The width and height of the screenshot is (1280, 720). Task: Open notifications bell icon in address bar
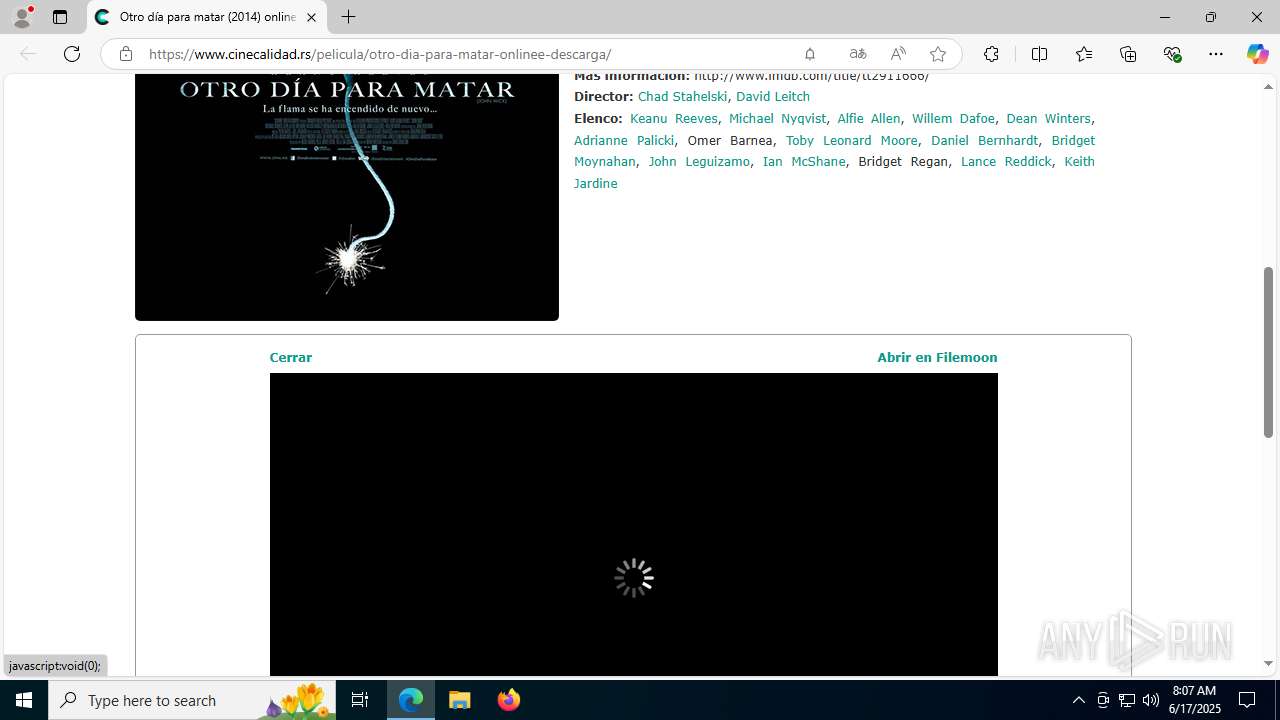(810, 54)
